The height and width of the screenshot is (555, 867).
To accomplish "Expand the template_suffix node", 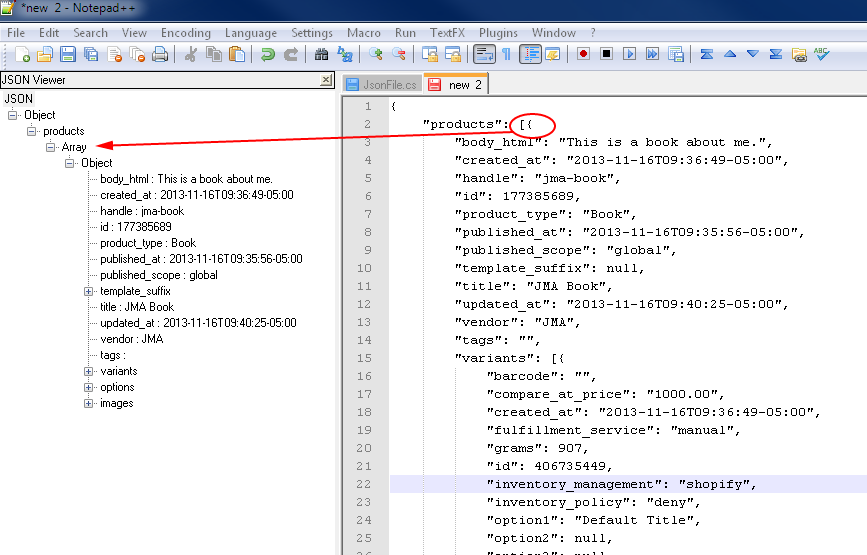I will (x=88, y=291).
